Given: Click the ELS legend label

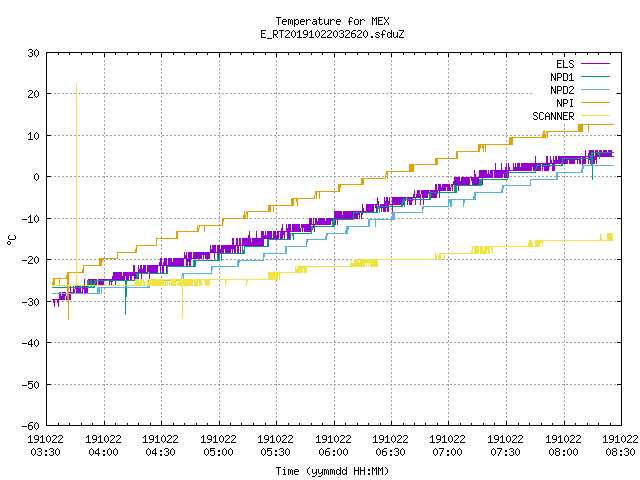Looking at the screenshot, I should pos(565,64).
